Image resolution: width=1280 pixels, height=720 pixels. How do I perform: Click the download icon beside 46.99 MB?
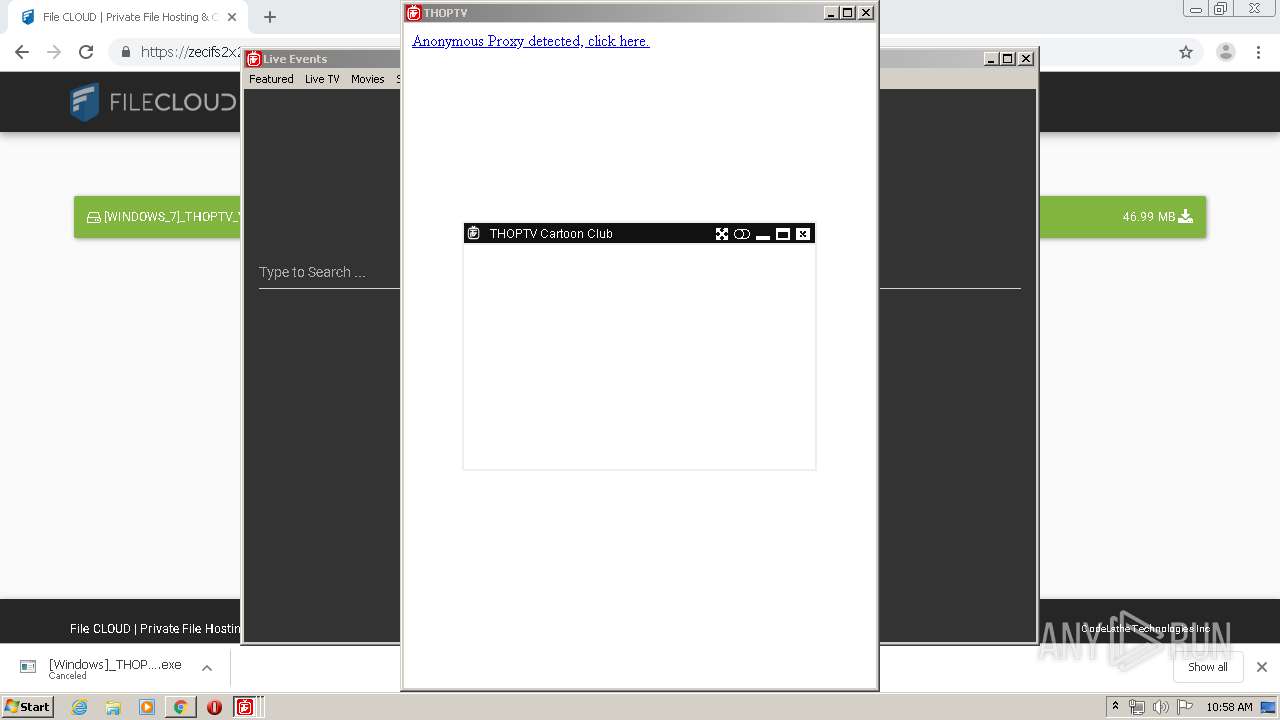point(1186,216)
